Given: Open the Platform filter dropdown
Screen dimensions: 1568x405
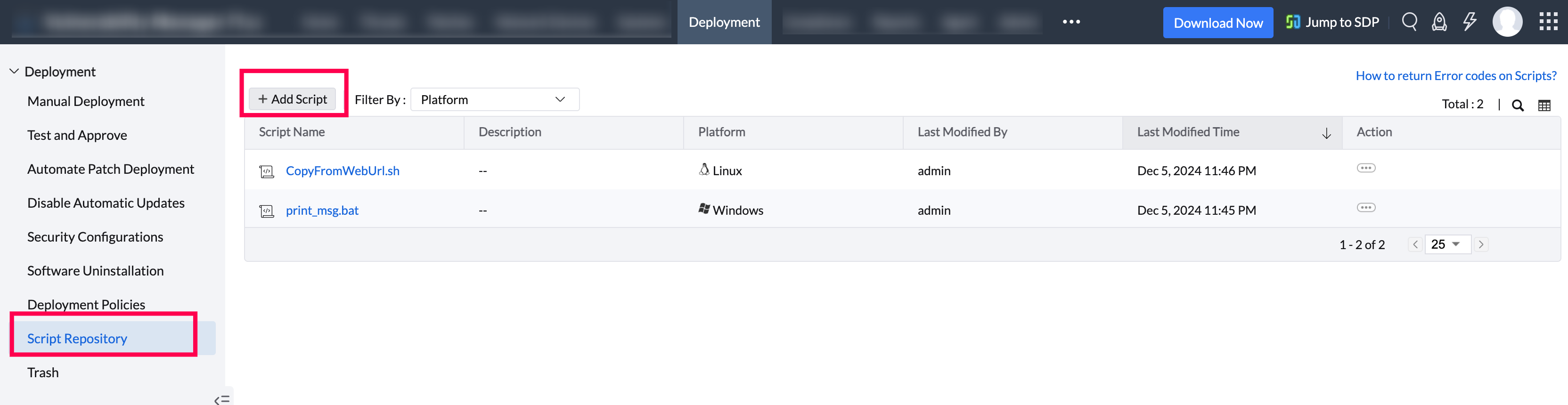Looking at the screenshot, I should click(495, 100).
